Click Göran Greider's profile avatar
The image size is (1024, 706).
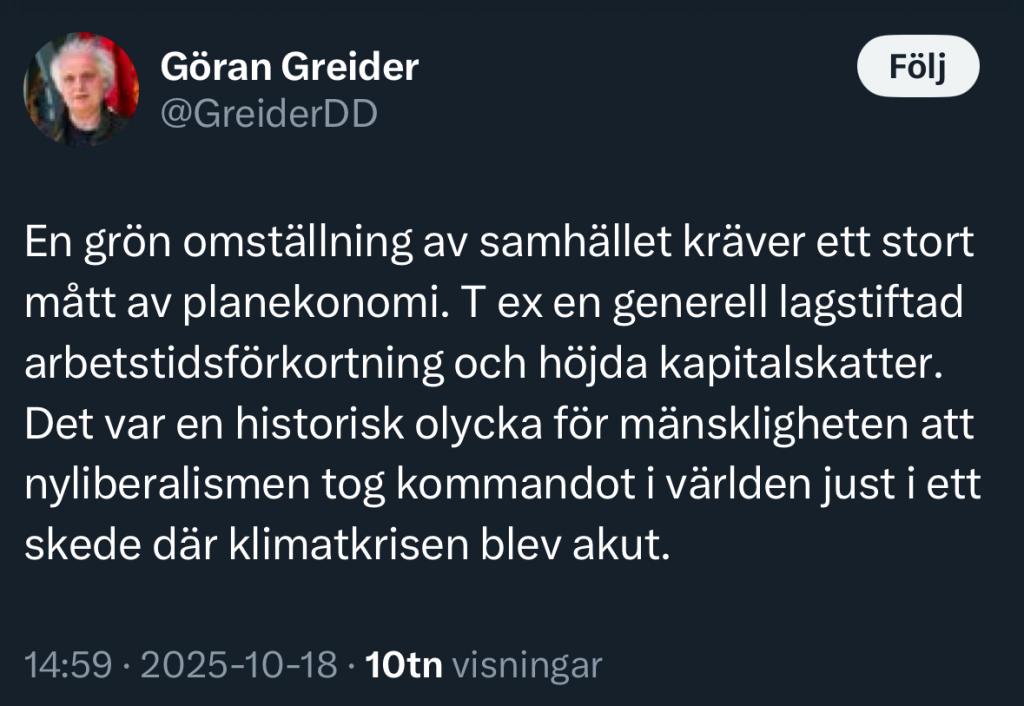(x=81, y=89)
